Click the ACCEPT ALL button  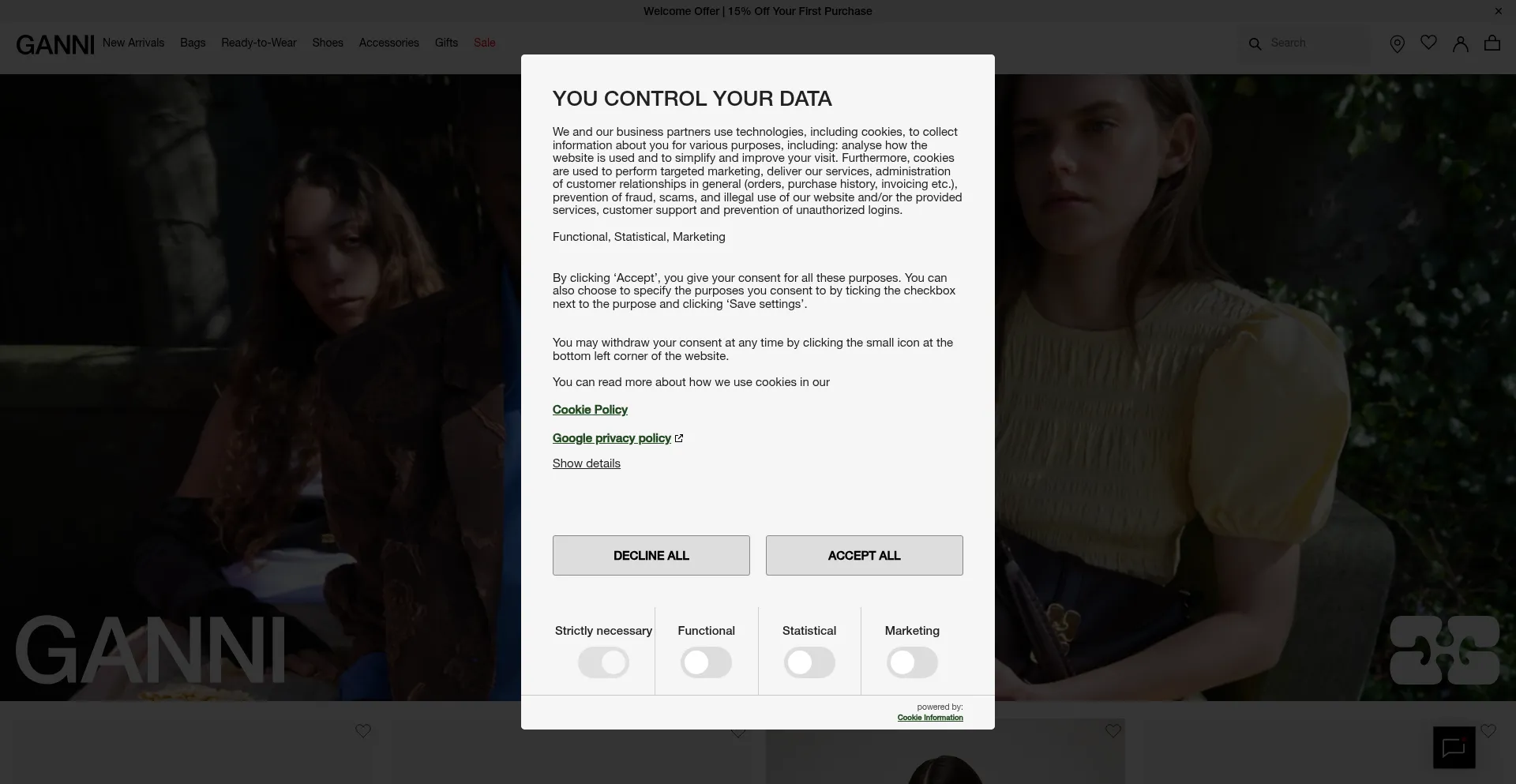pos(865,556)
